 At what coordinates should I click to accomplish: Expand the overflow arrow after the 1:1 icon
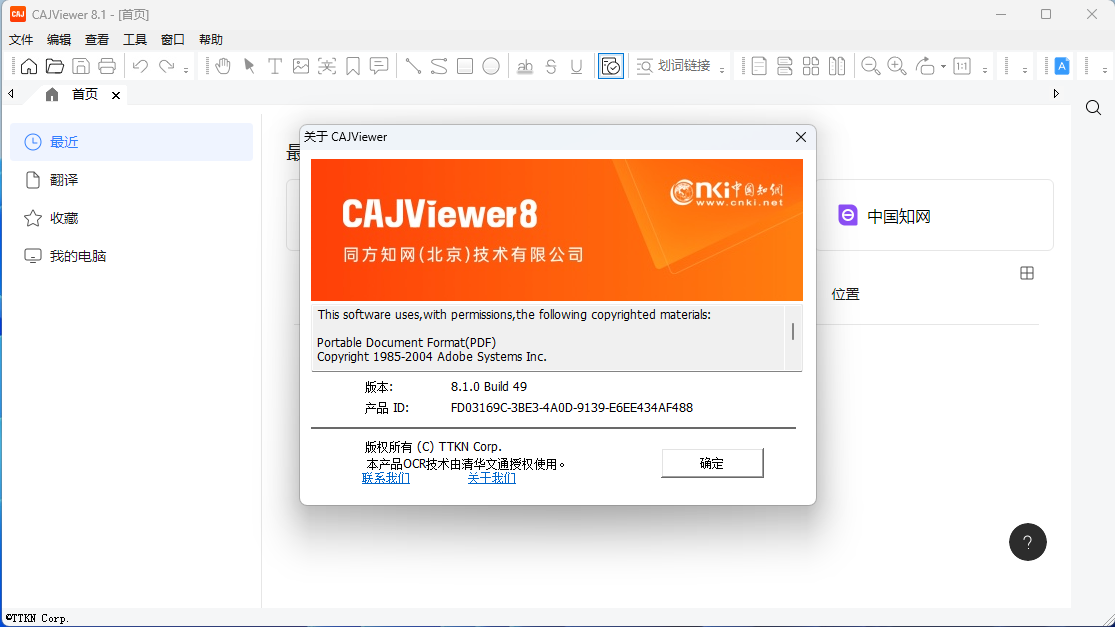(985, 70)
